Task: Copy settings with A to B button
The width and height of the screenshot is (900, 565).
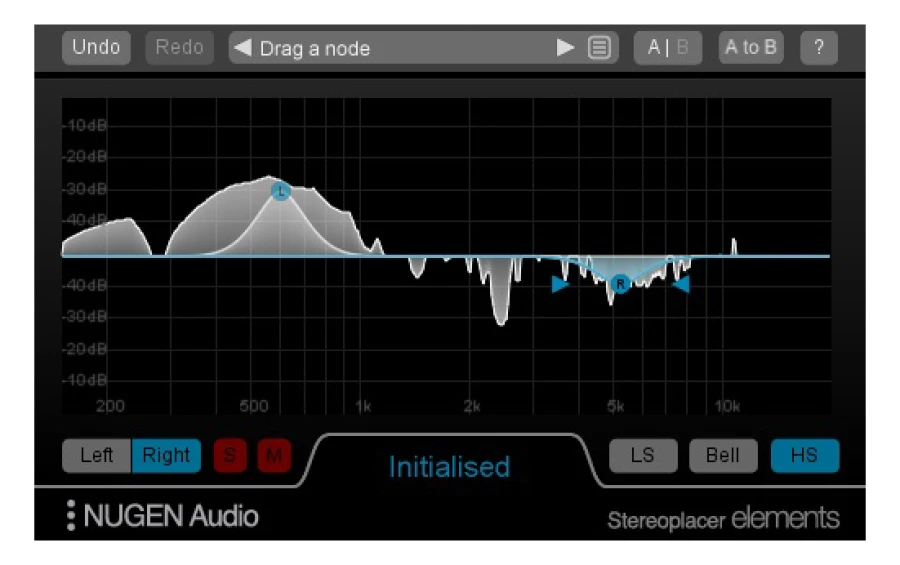Action: click(751, 47)
